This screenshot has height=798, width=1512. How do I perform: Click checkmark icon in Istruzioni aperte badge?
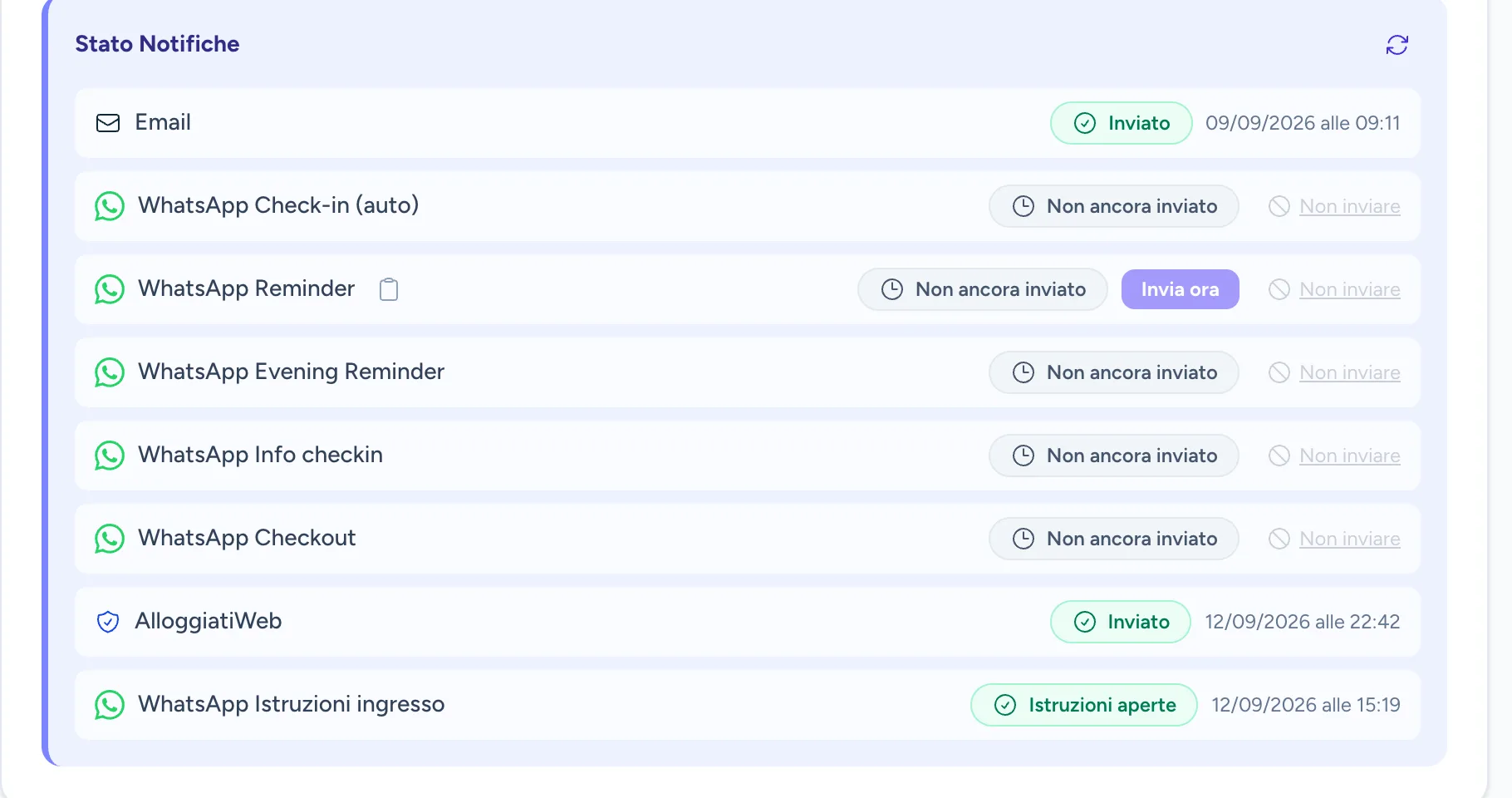coord(1005,705)
